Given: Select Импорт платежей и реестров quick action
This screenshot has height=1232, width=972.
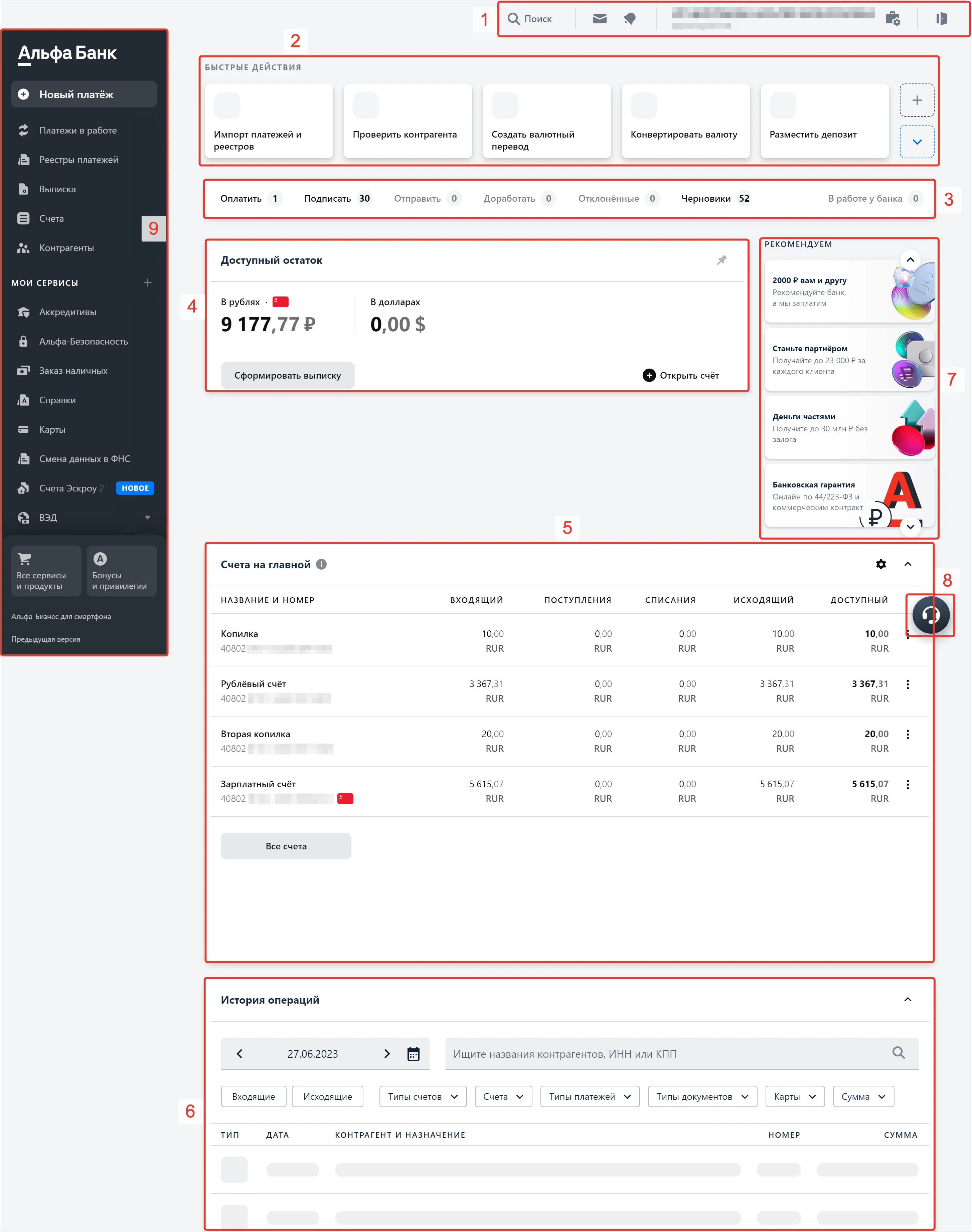Looking at the screenshot, I should 269,121.
